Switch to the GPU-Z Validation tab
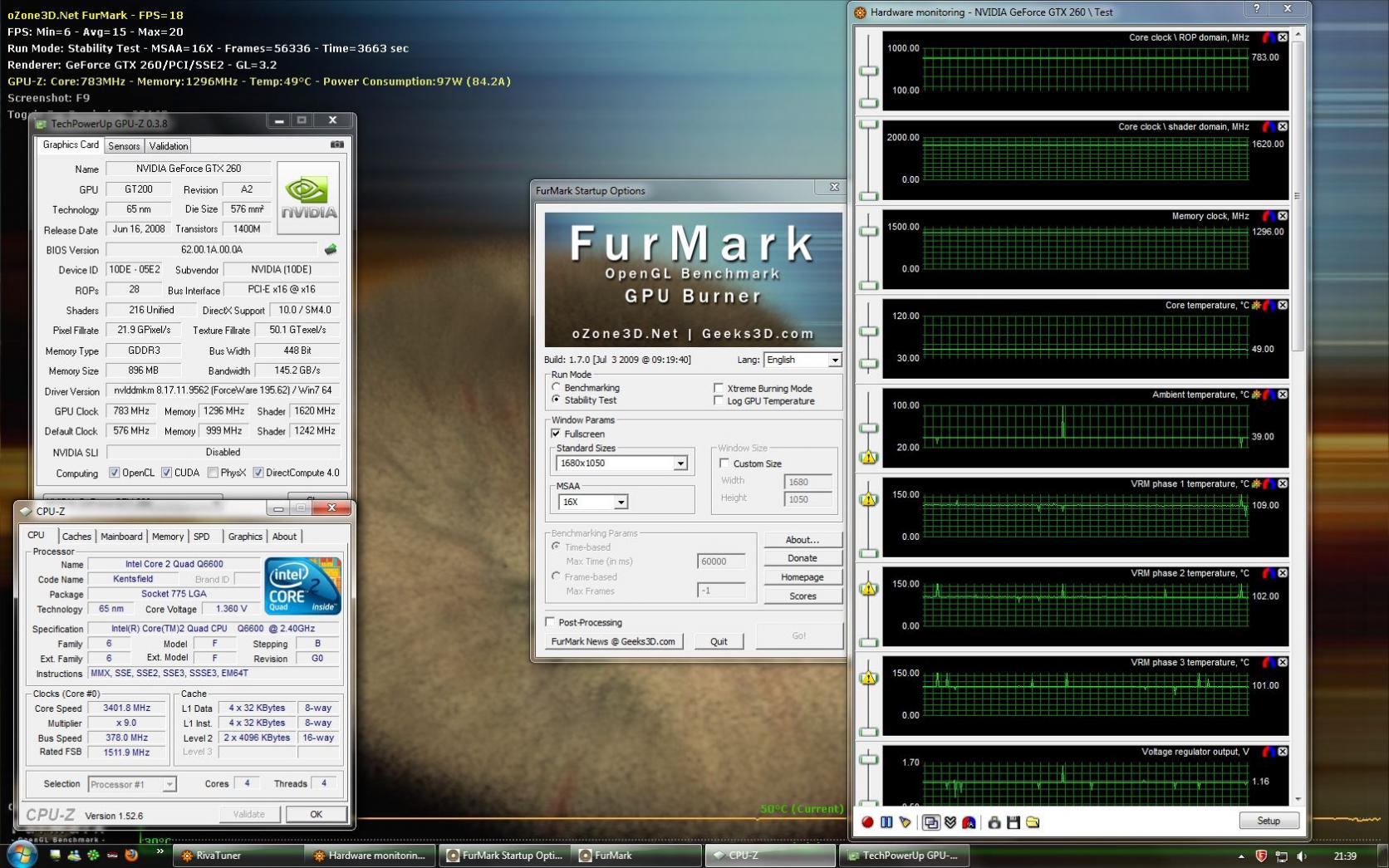 (x=169, y=146)
